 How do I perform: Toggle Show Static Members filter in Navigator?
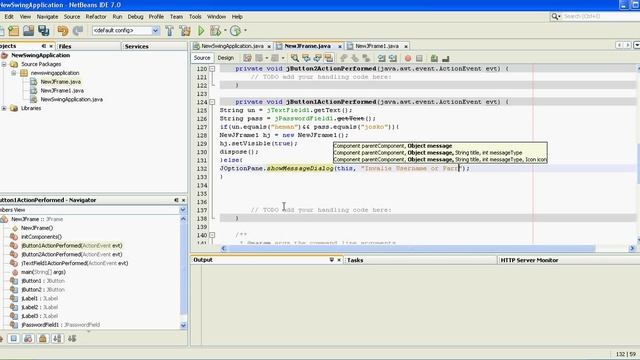coord(28,339)
